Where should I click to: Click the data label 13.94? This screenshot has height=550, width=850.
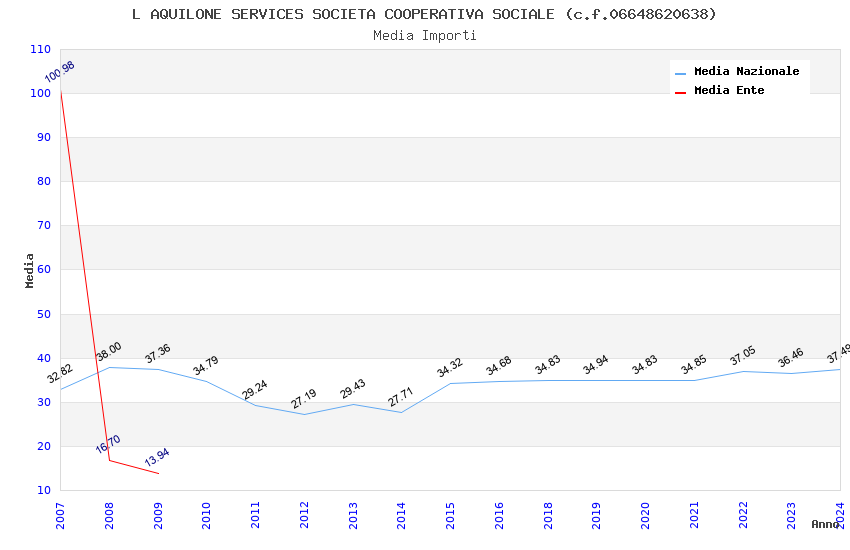point(157,457)
